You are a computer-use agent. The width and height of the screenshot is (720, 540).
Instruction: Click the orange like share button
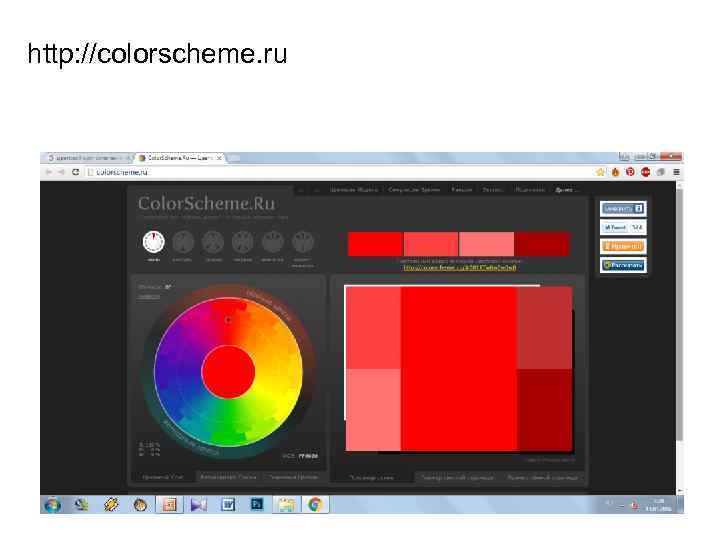click(x=623, y=247)
